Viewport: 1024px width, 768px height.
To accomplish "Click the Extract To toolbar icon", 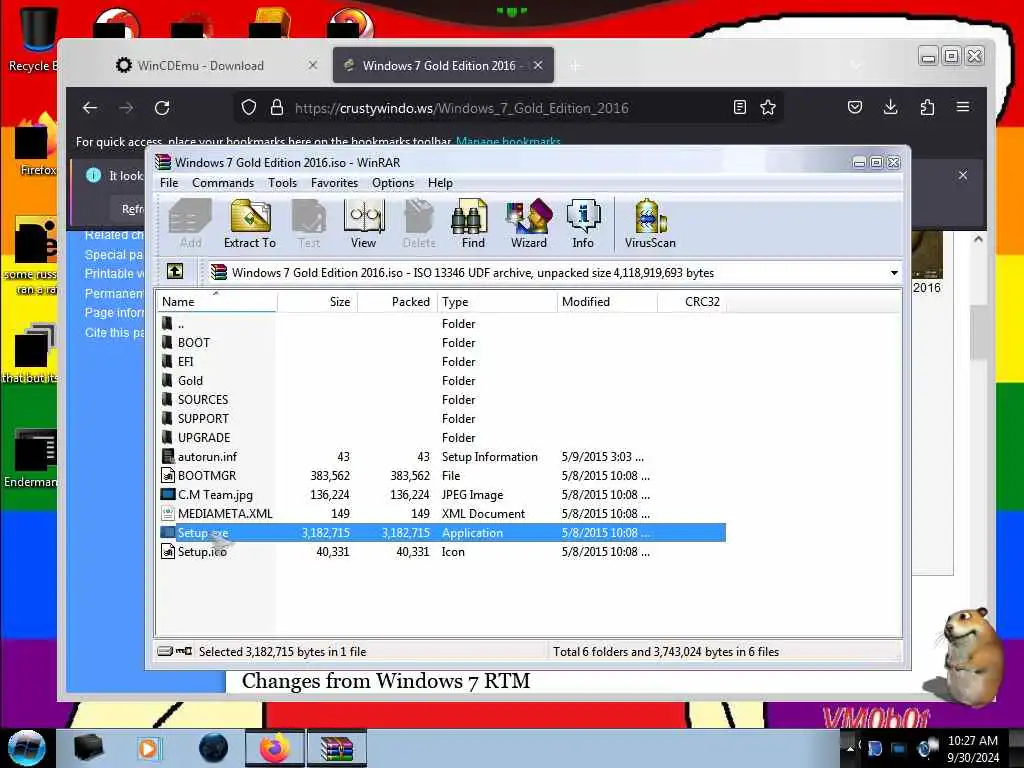I will [249, 224].
